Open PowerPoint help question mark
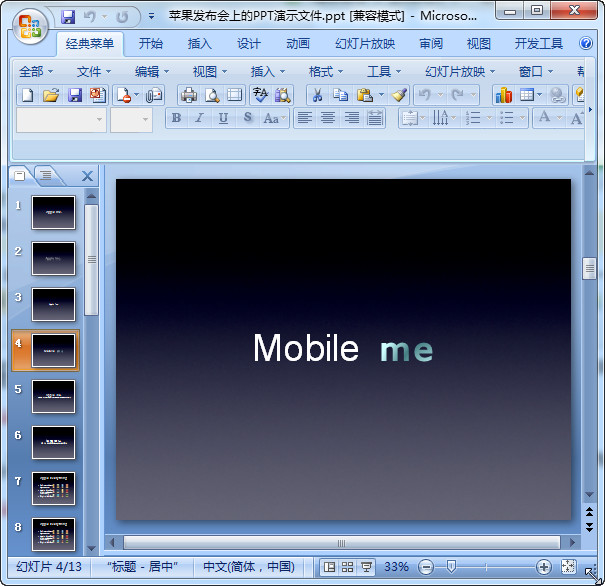The height and width of the screenshot is (586, 605). click(586, 43)
